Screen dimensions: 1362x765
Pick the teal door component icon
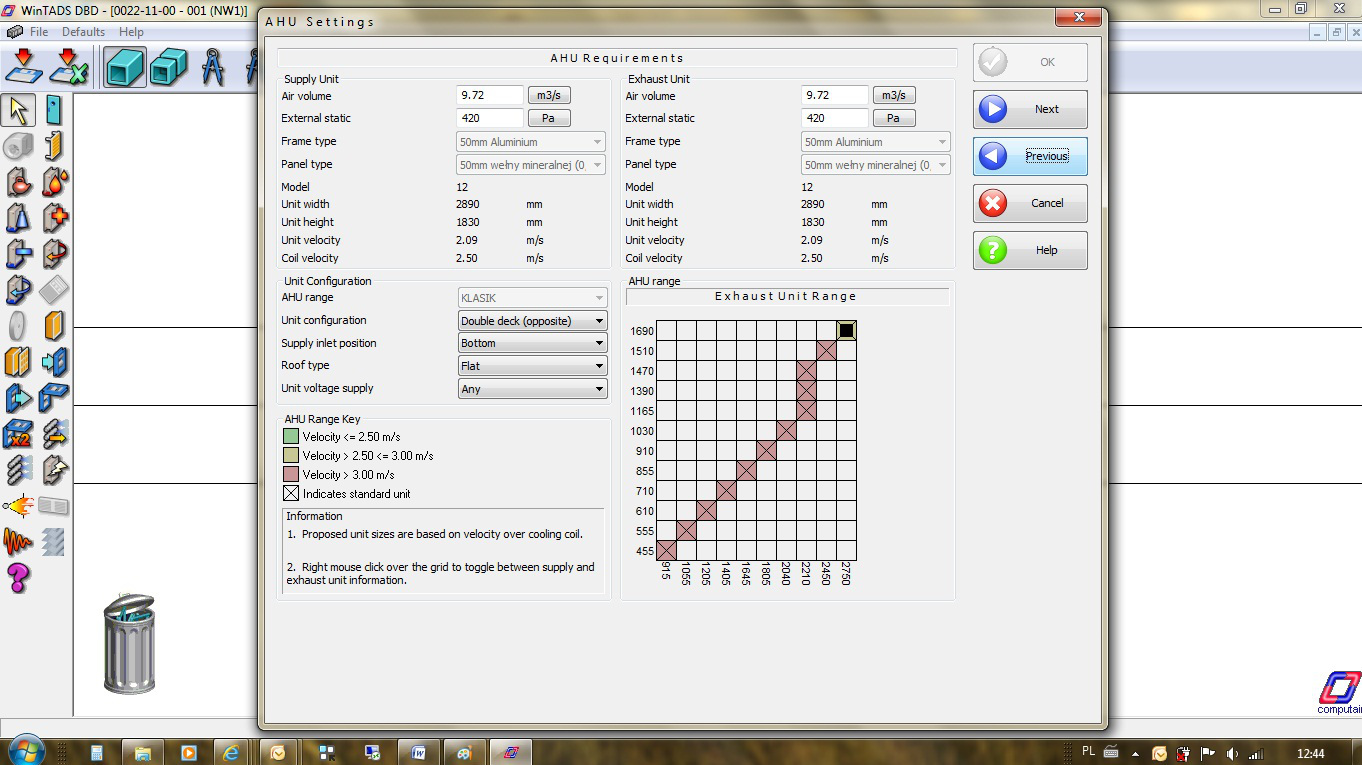pos(54,110)
